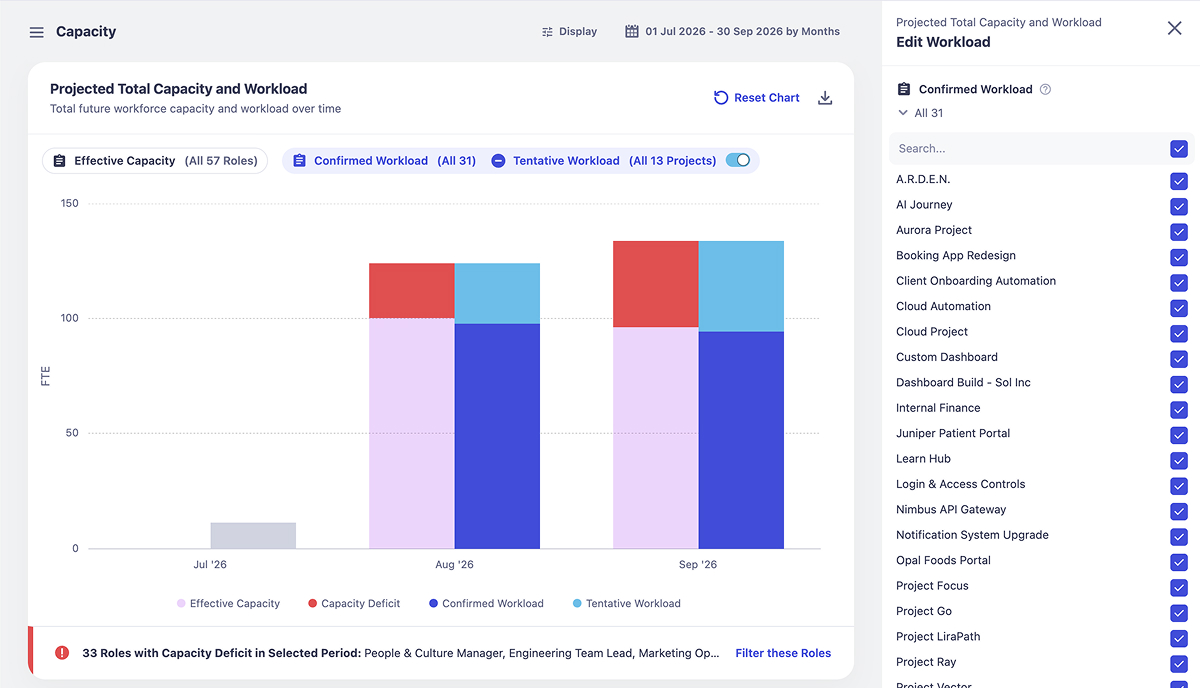Download the chart with the download icon

825,97
